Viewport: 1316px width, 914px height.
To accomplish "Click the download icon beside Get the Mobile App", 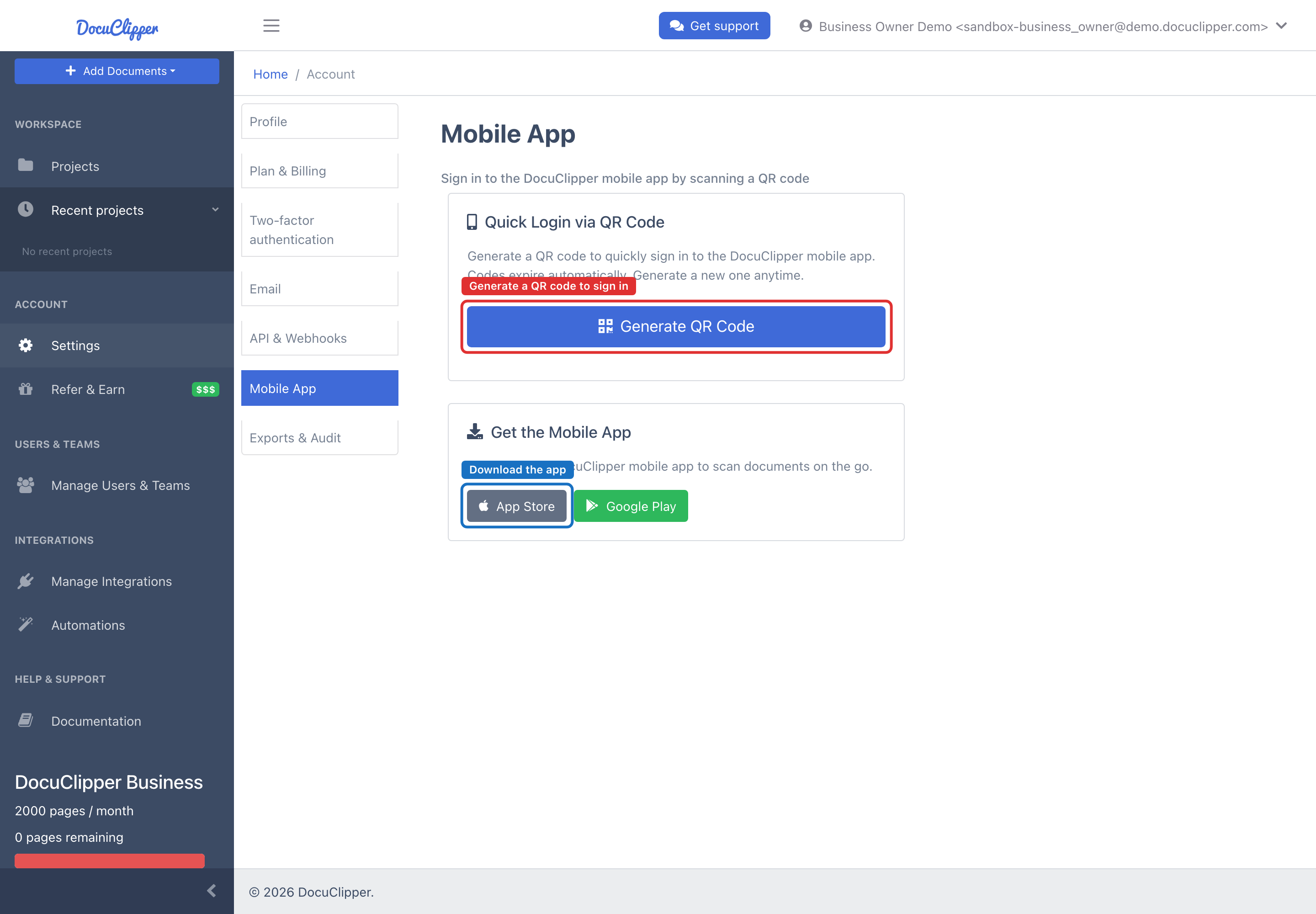I will (475, 432).
